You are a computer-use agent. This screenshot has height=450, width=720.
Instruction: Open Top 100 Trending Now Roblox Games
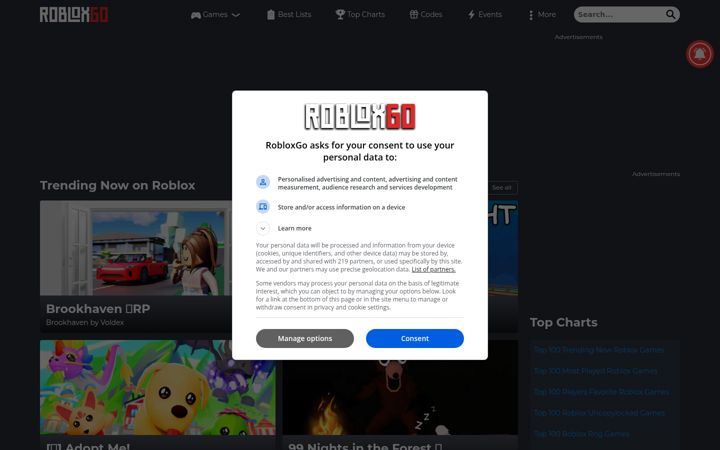[599, 350]
